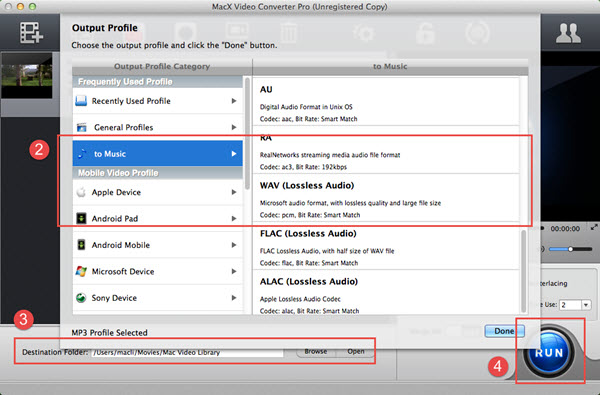
Task: Select the video thumbnail in file list
Action: [27, 76]
